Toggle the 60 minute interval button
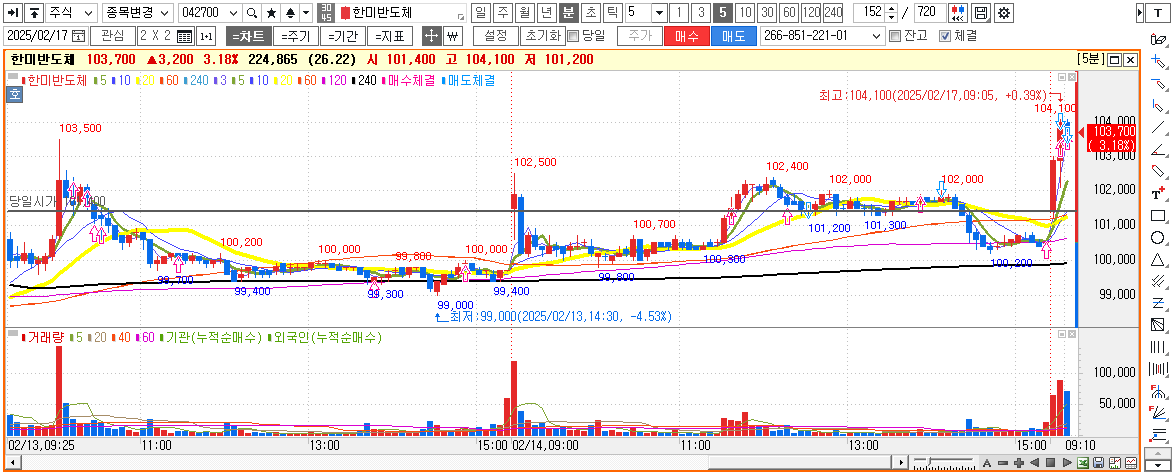1175x476 pixels. [x=788, y=13]
